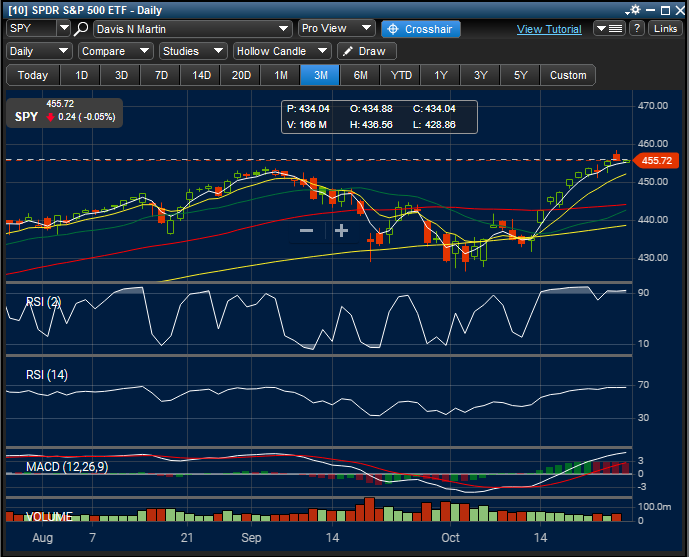Select the Custom range tab
The image size is (689, 557).
point(568,75)
